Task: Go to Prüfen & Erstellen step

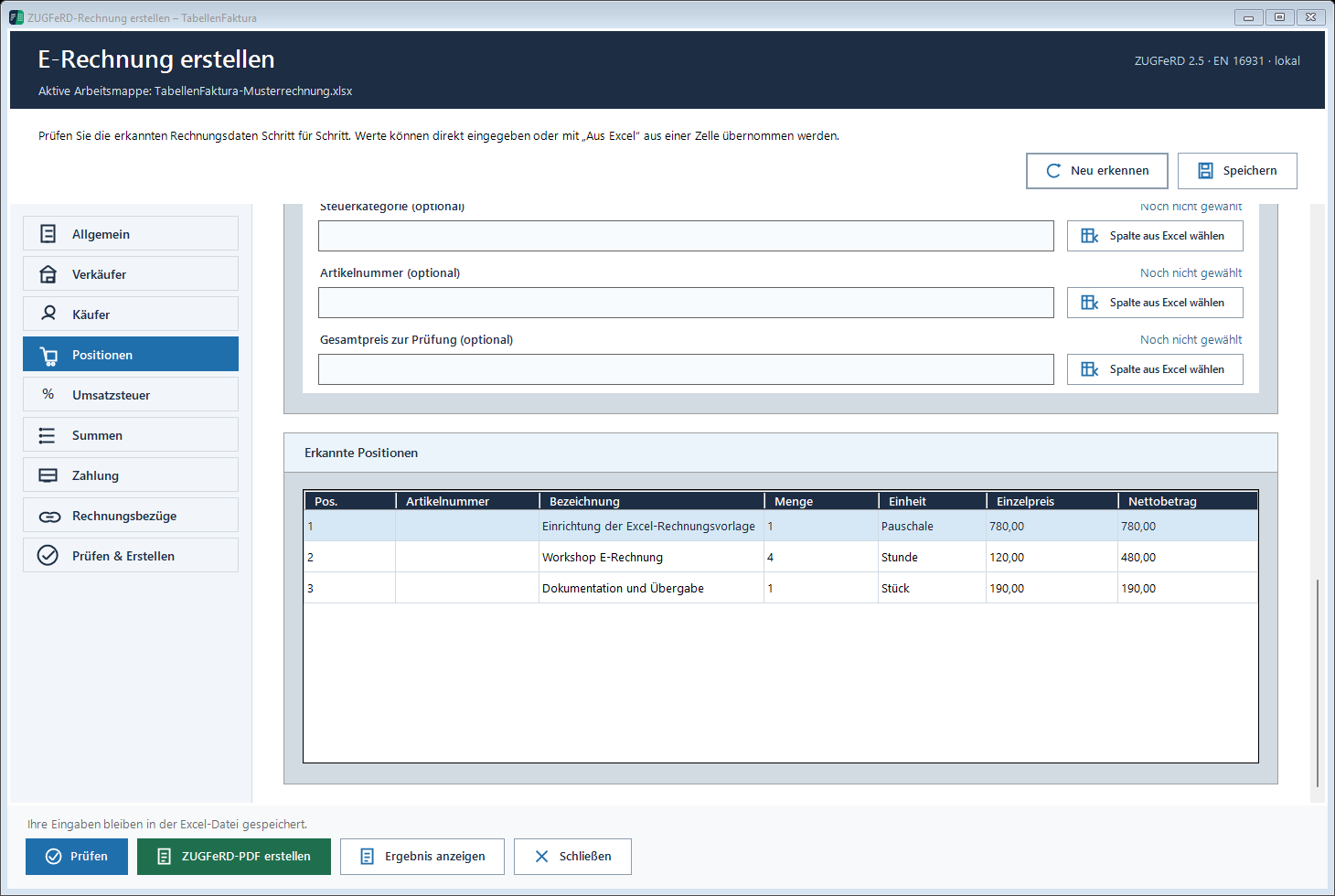Action: (131, 555)
